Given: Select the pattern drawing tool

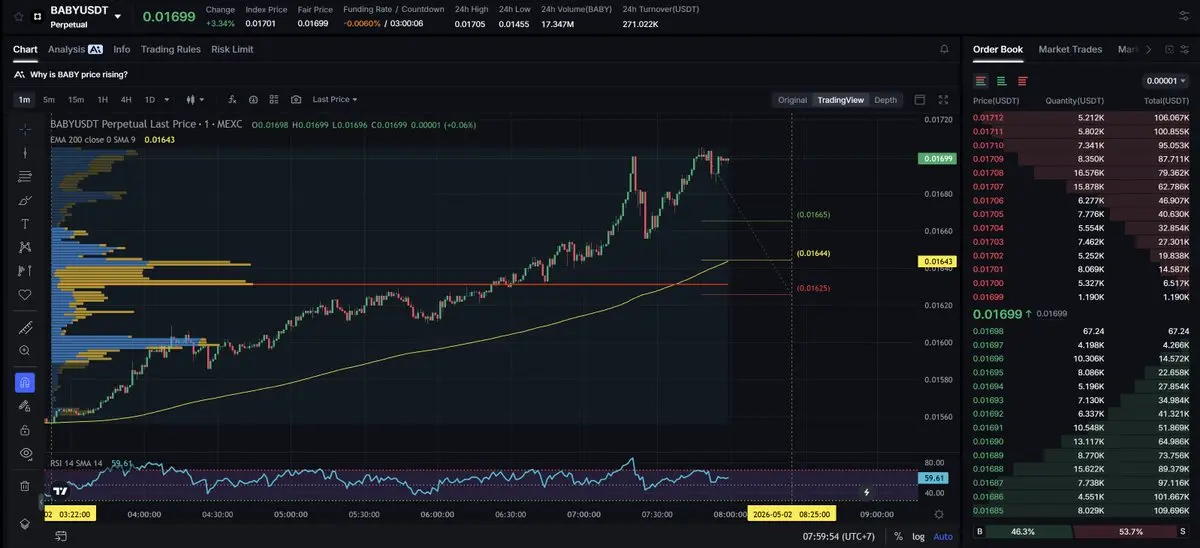Looking at the screenshot, I should [x=25, y=247].
